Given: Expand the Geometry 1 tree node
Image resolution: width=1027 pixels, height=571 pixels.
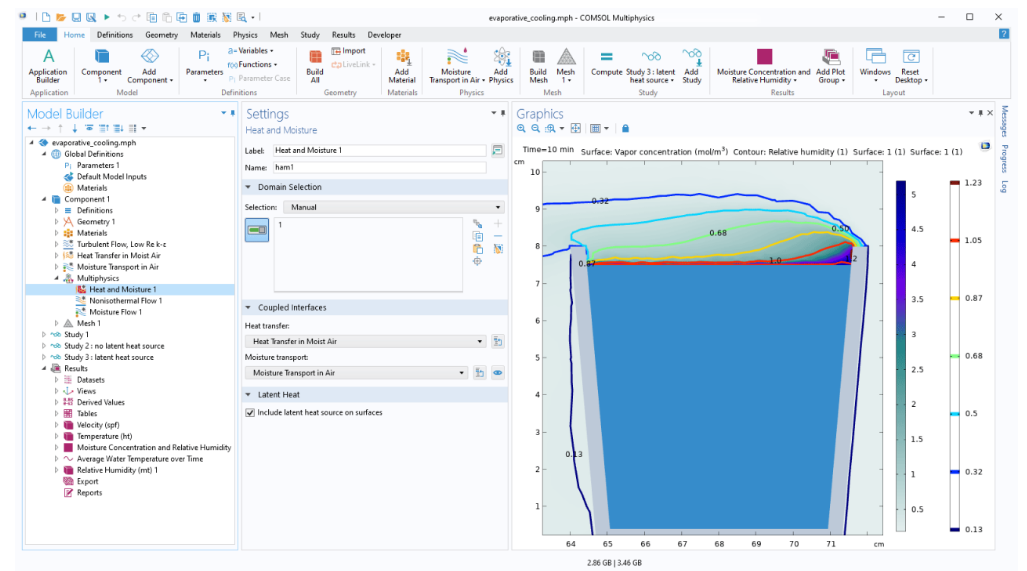Looking at the screenshot, I should [x=56, y=222].
